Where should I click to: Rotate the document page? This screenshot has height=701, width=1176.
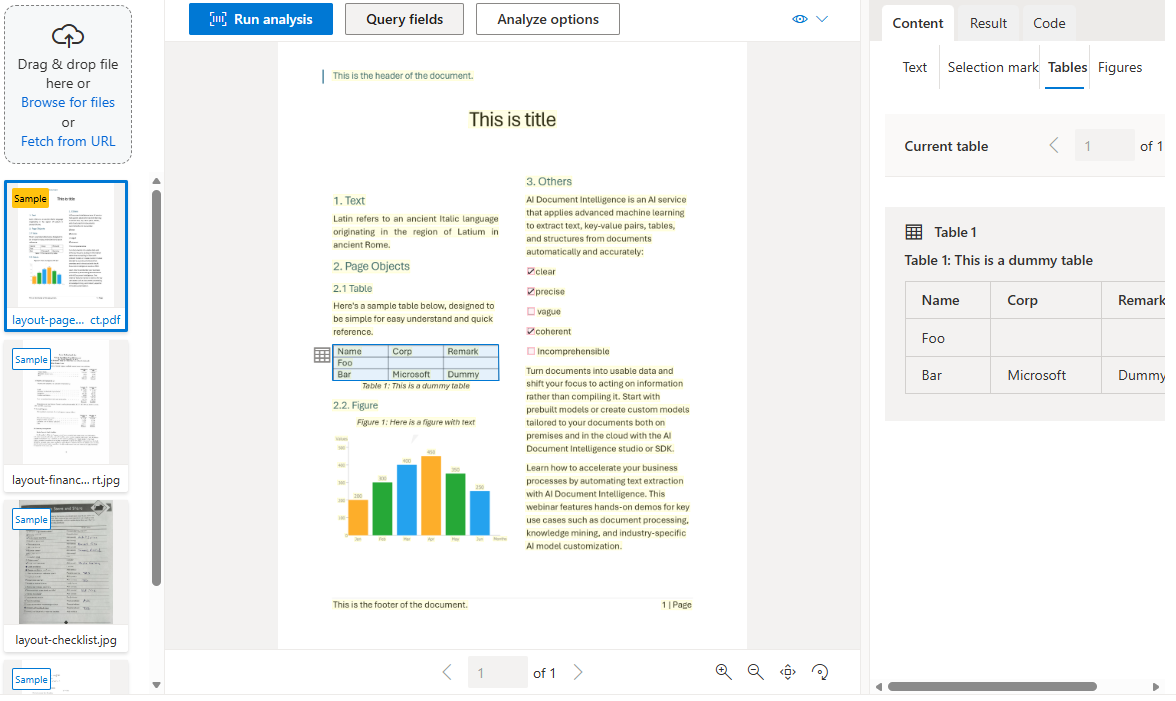(820, 672)
